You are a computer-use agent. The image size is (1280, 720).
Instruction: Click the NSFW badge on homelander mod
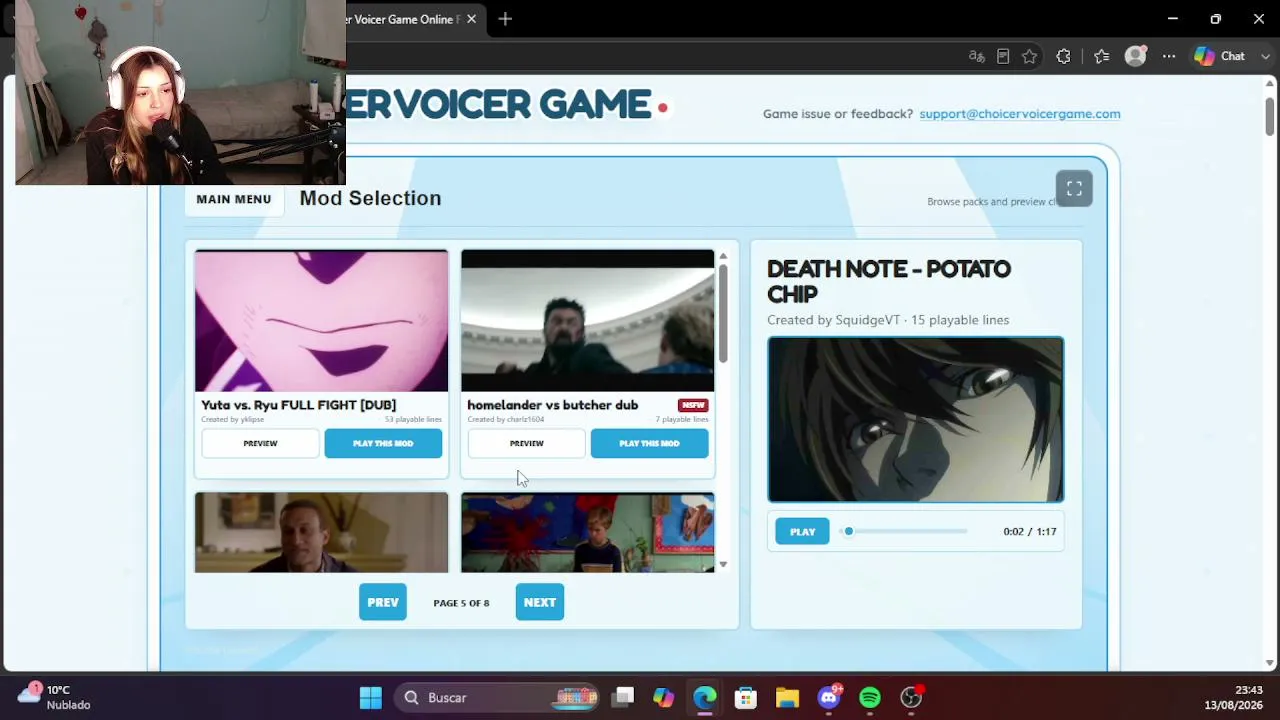[693, 405]
